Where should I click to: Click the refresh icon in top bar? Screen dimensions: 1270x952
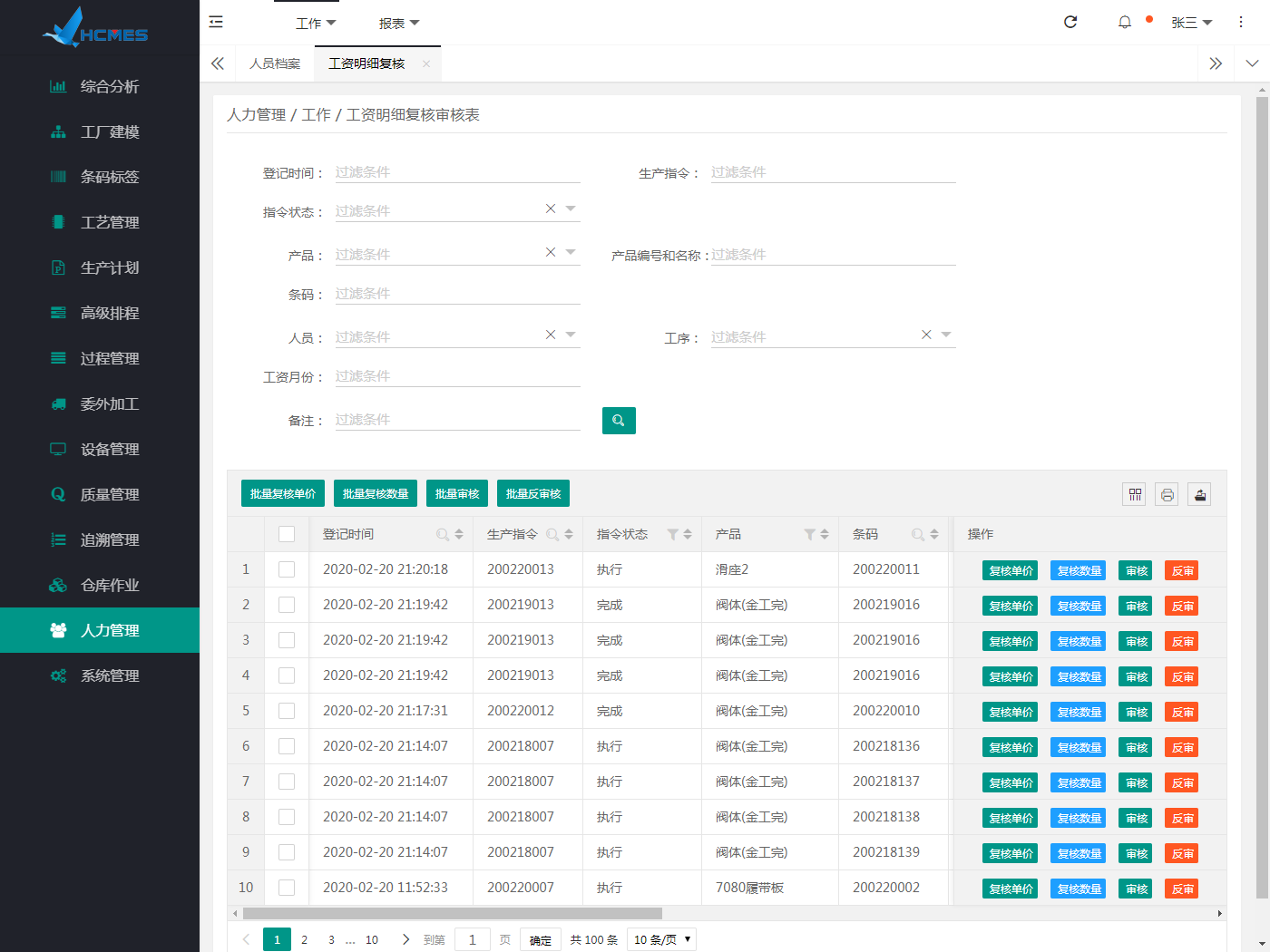[x=1070, y=22]
